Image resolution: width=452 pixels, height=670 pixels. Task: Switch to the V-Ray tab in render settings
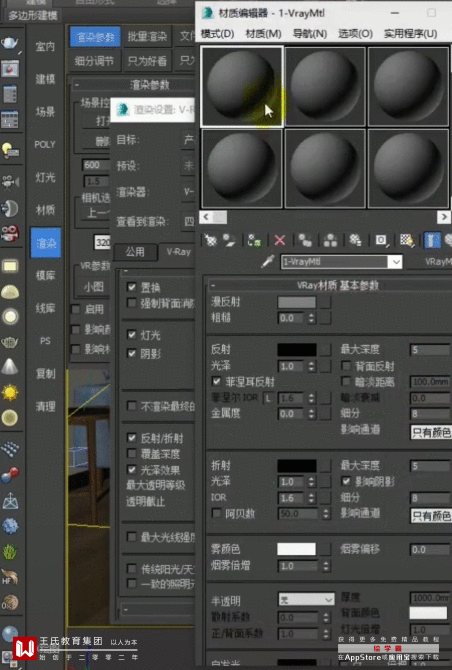click(179, 252)
